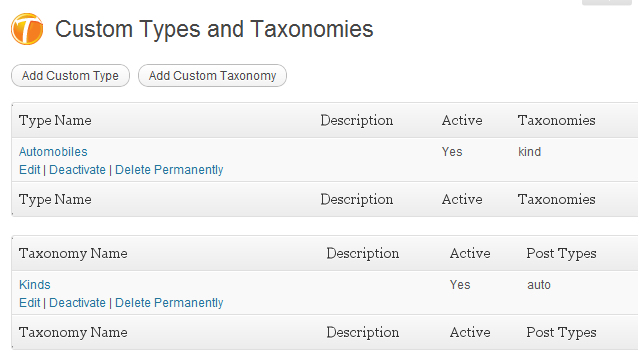
Task: Click the Add Custom Taxonomy button
Action: [x=212, y=76]
